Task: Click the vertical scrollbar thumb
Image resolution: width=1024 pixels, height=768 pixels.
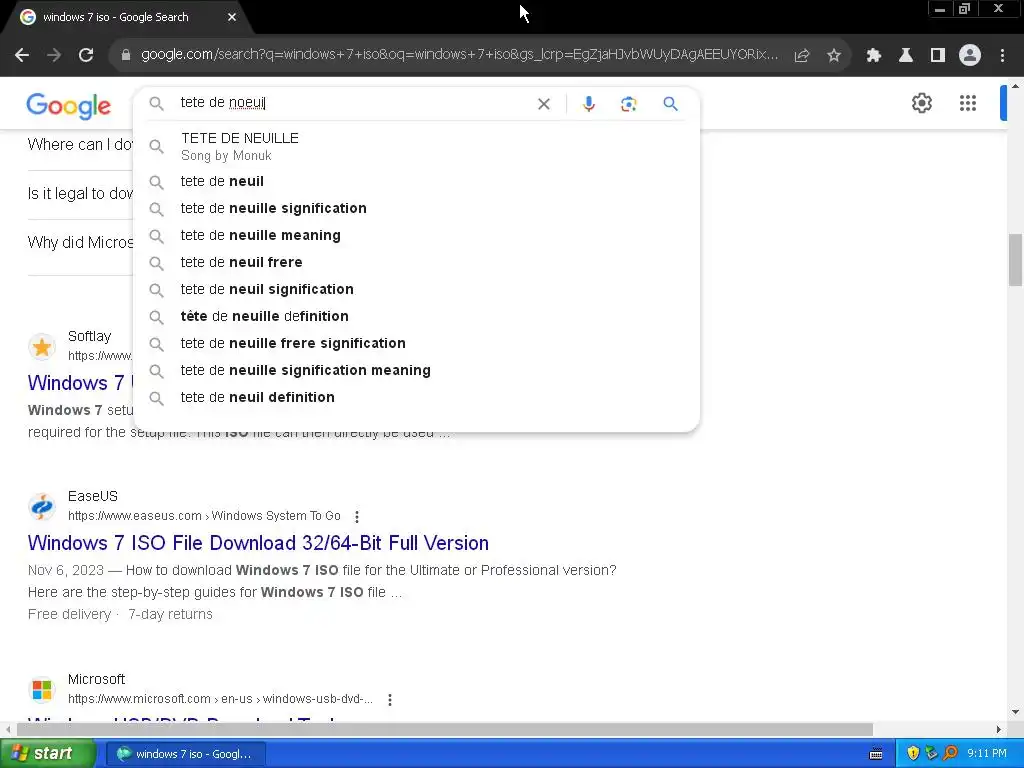Action: tap(1015, 259)
